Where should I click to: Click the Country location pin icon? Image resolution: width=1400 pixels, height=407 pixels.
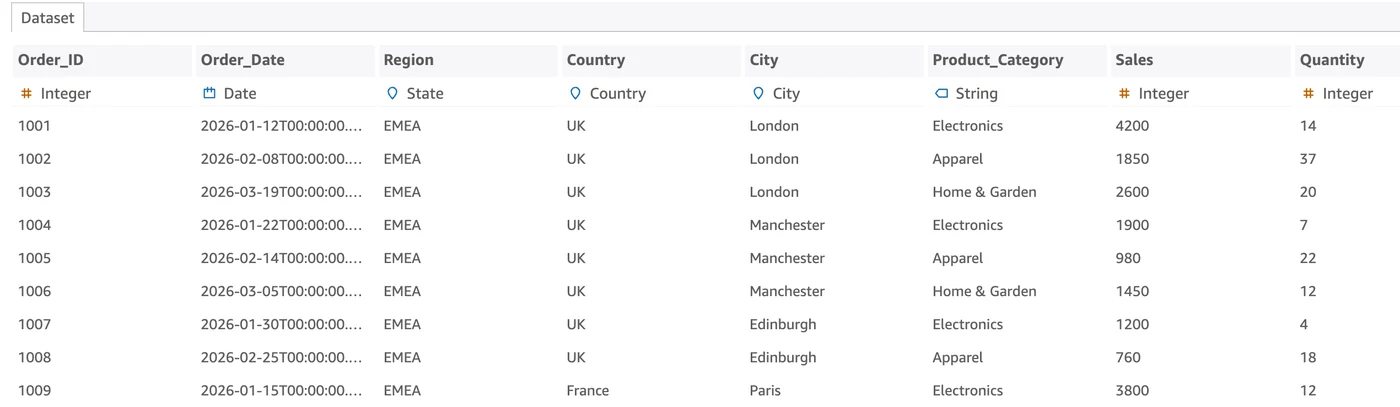pyautogui.click(x=575, y=93)
